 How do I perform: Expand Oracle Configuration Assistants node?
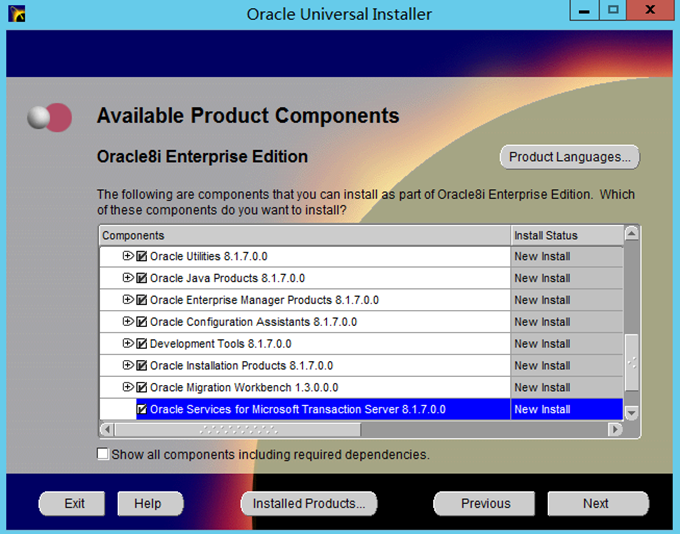tap(128, 321)
